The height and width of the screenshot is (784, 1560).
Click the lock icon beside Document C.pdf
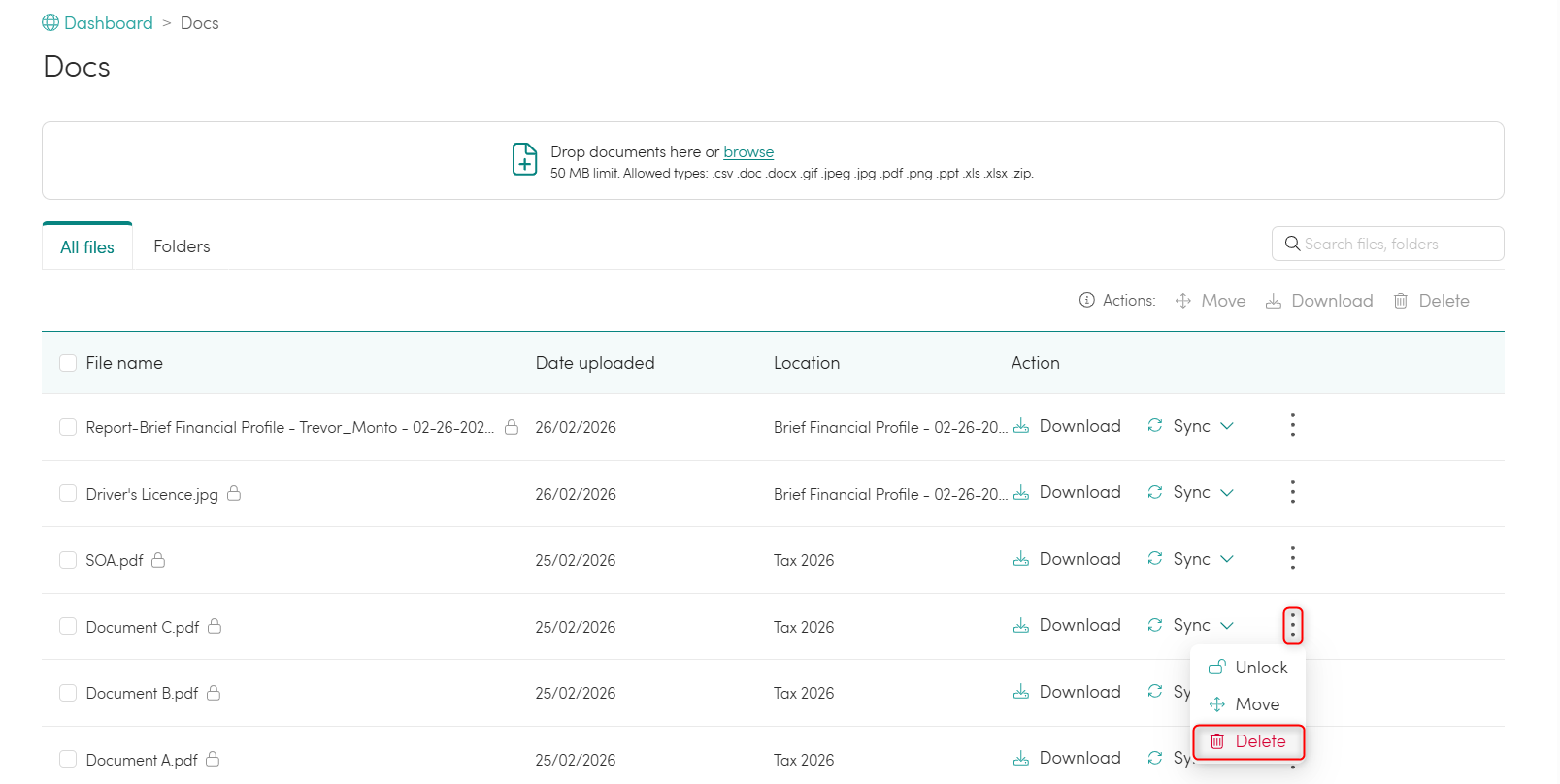point(215,626)
